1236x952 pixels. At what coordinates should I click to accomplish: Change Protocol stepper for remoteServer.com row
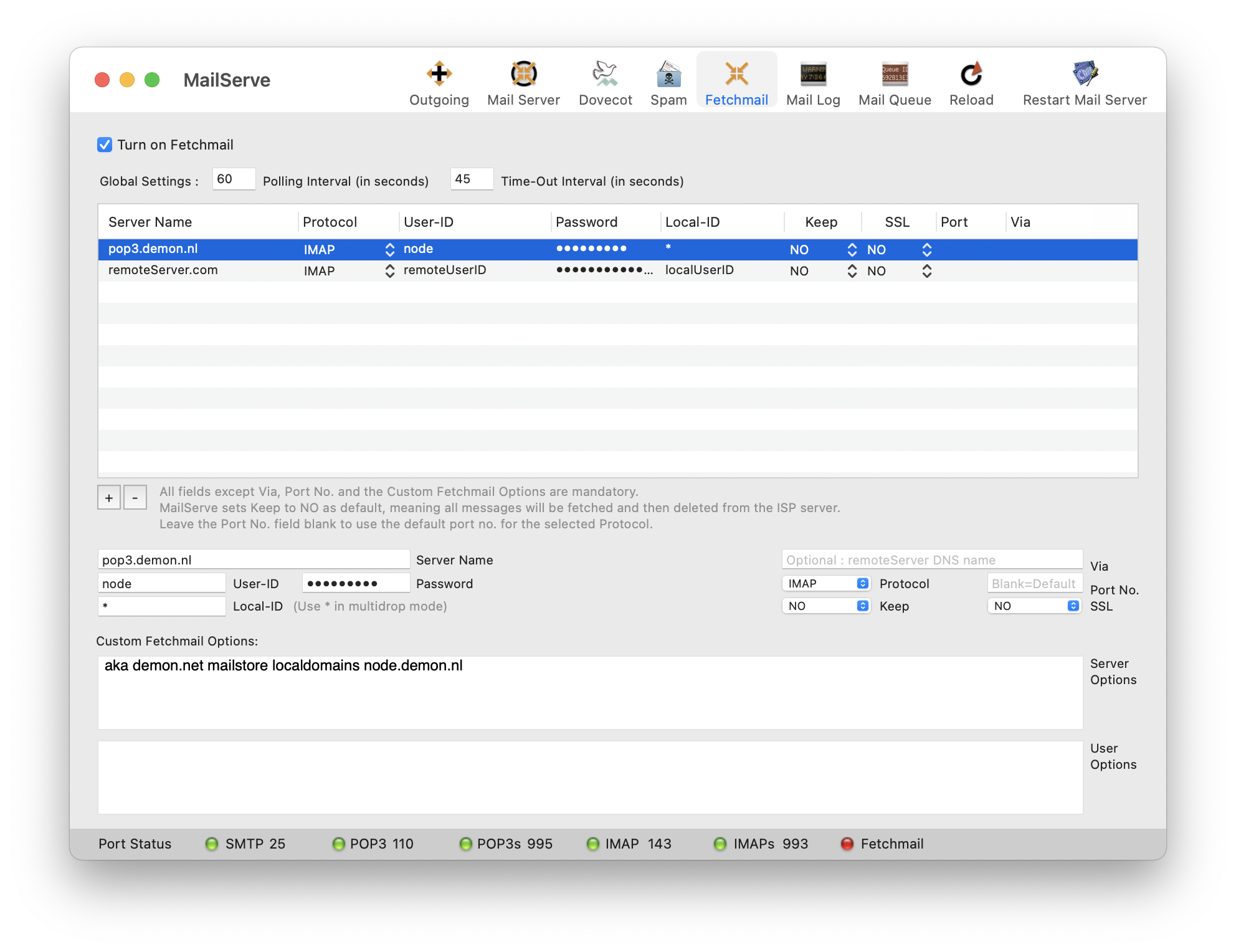[390, 271]
